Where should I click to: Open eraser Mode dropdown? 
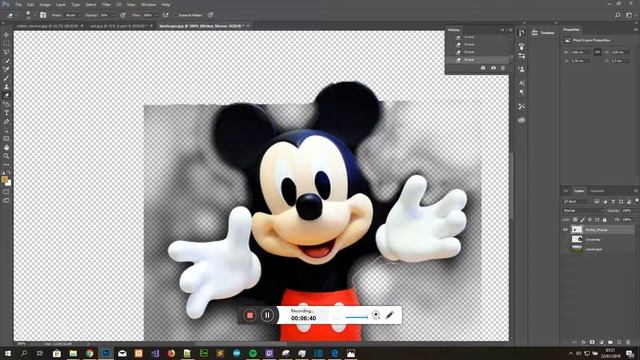73,15
